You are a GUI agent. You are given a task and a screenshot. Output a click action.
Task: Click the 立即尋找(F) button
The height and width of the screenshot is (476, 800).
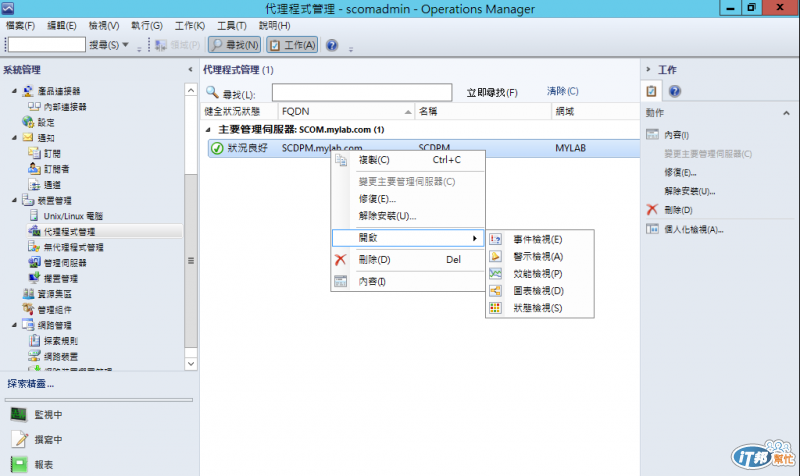pos(492,92)
